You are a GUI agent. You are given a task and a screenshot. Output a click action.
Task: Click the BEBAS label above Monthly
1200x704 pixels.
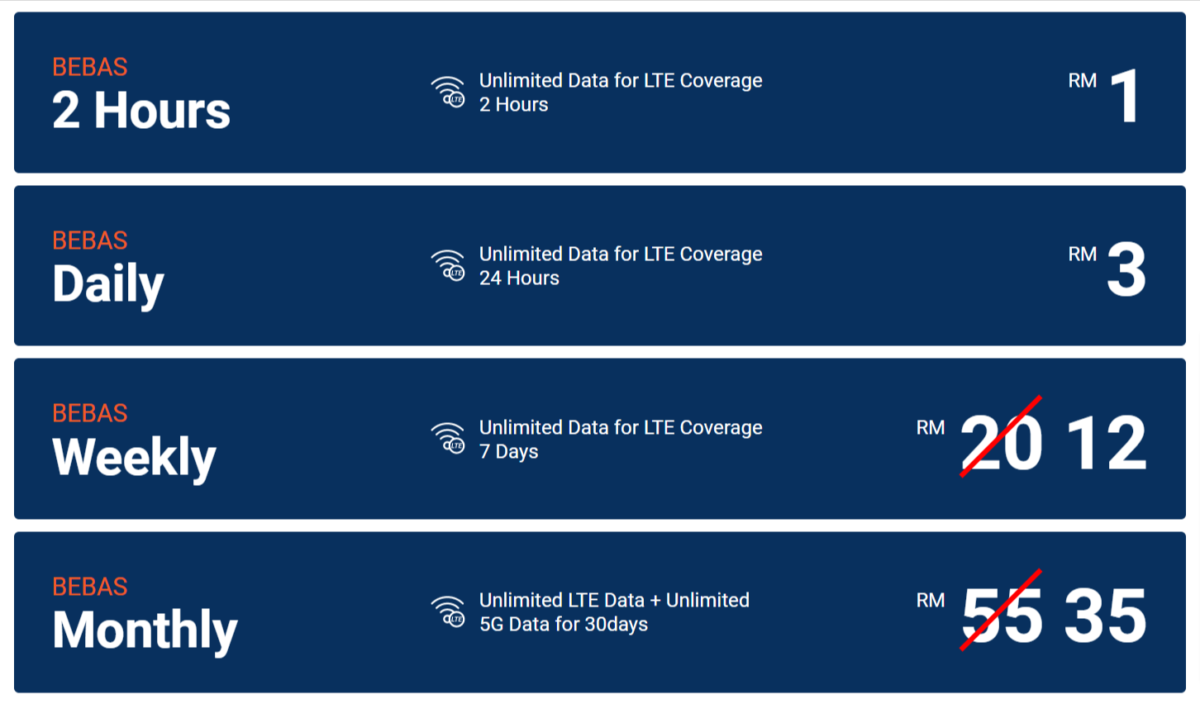(90, 587)
